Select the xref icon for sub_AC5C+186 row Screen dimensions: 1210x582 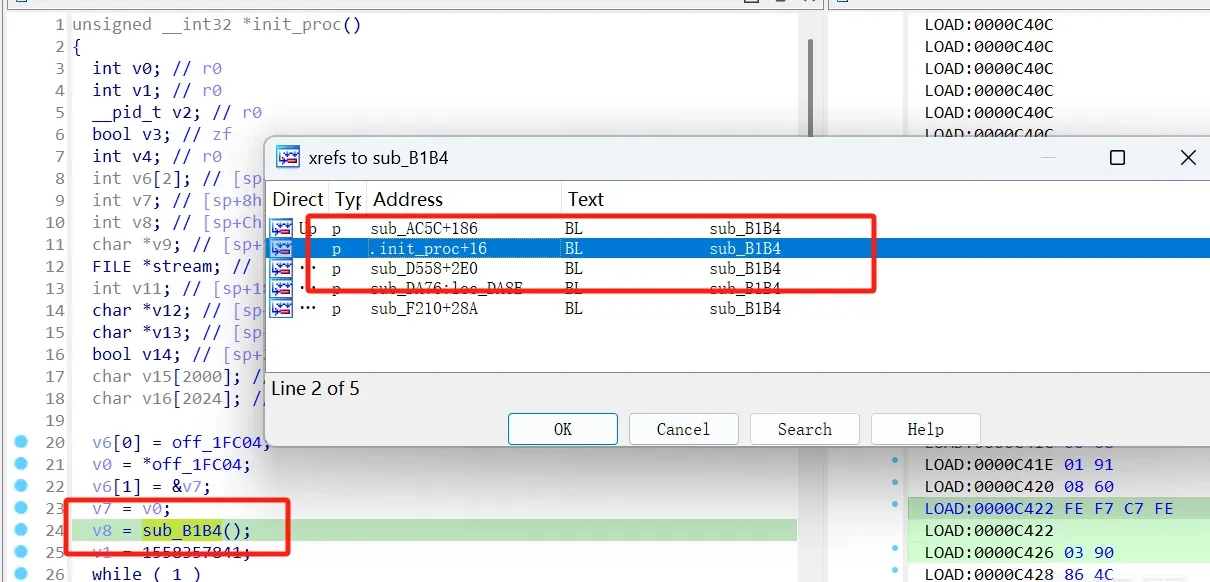click(281, 229)
